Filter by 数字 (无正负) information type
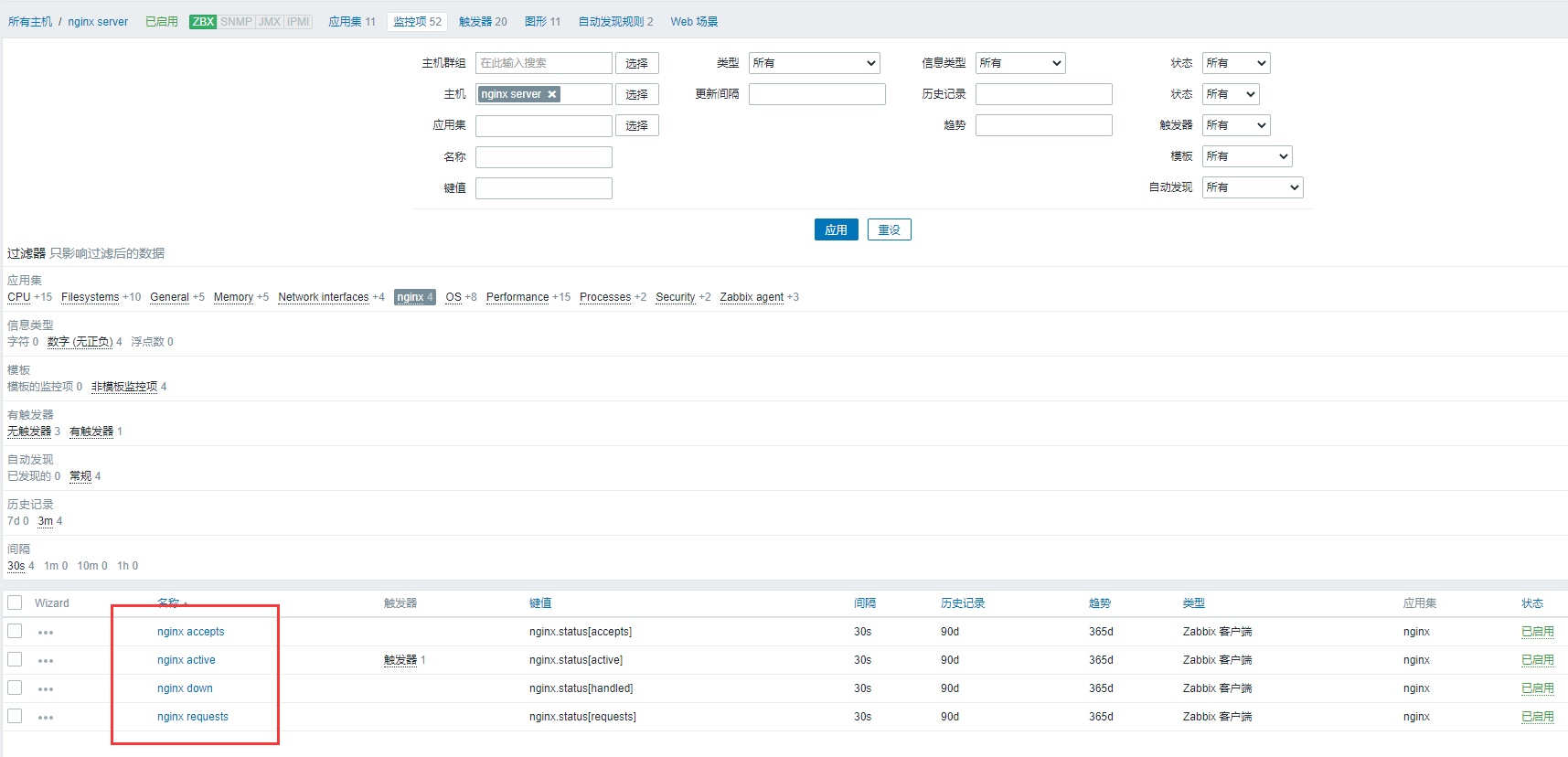Screen dimensions: 1568x757 coord(80,342)
